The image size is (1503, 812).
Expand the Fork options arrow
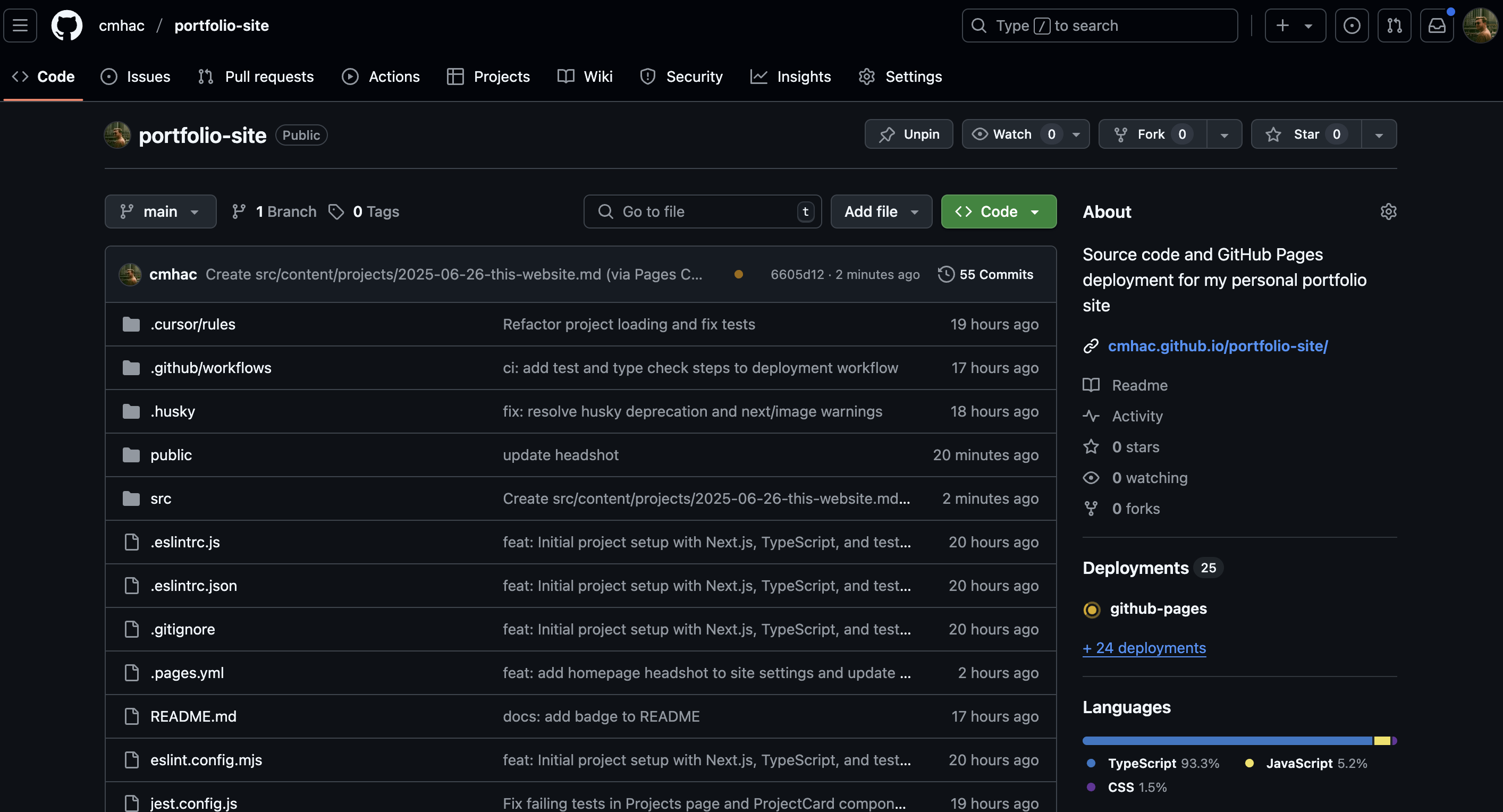coord(1224,134)
